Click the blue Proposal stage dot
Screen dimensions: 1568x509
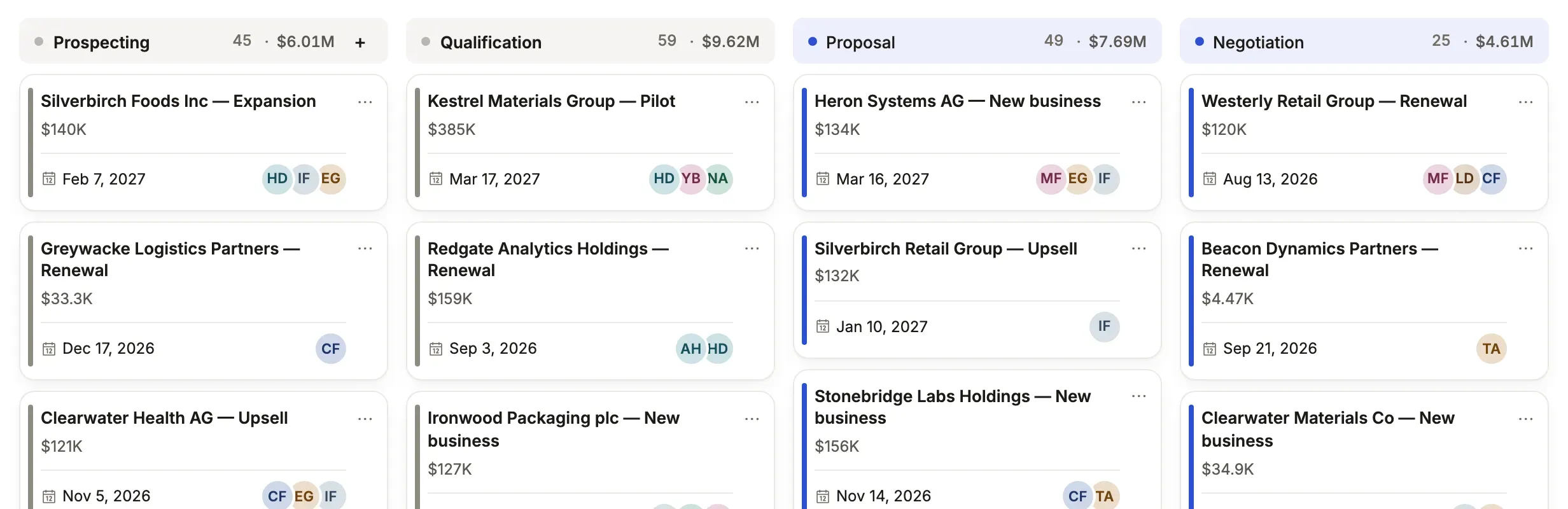813,41
